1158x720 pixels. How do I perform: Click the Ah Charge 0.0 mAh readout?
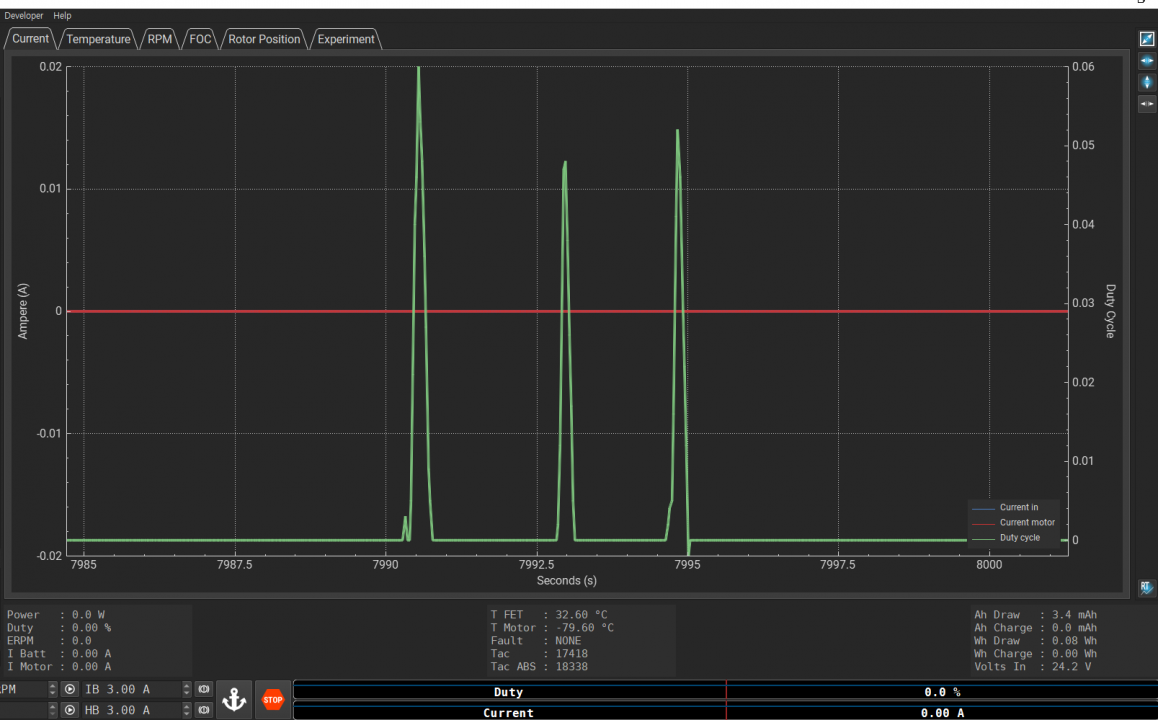(1035, 628)
